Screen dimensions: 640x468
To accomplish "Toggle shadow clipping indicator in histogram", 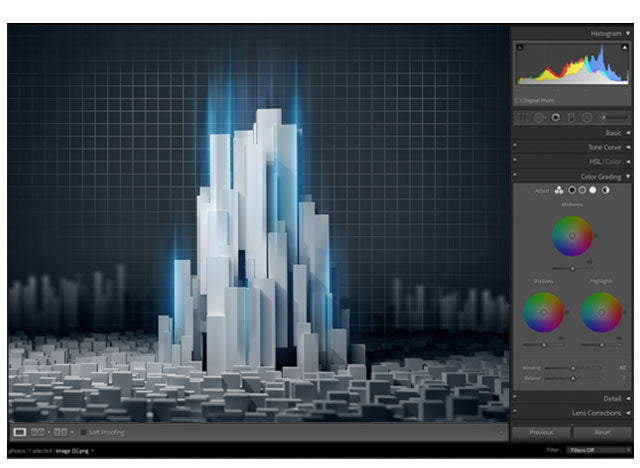I will click(x=520, y=47).
